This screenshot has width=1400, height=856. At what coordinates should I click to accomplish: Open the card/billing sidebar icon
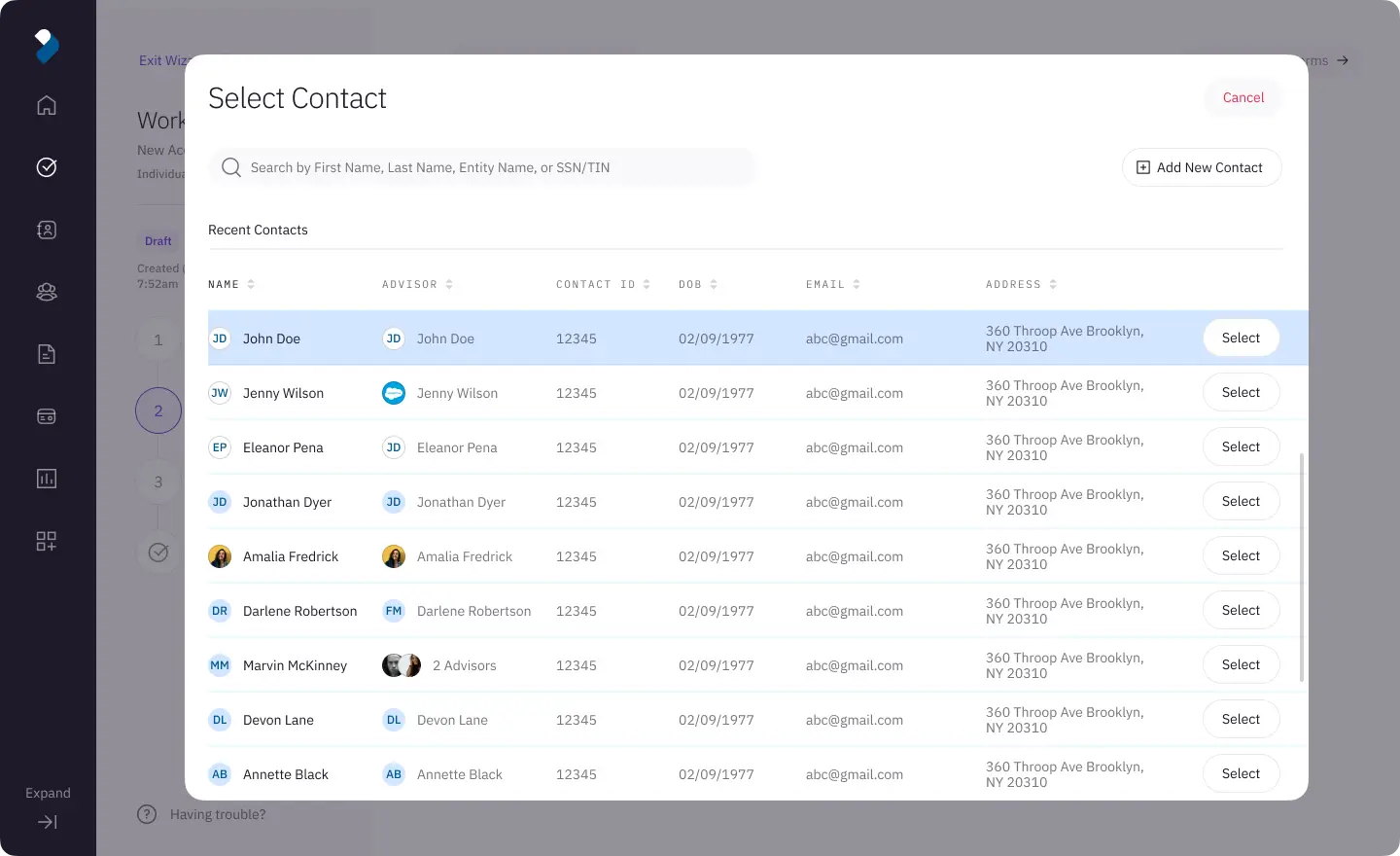pos(47,416)
